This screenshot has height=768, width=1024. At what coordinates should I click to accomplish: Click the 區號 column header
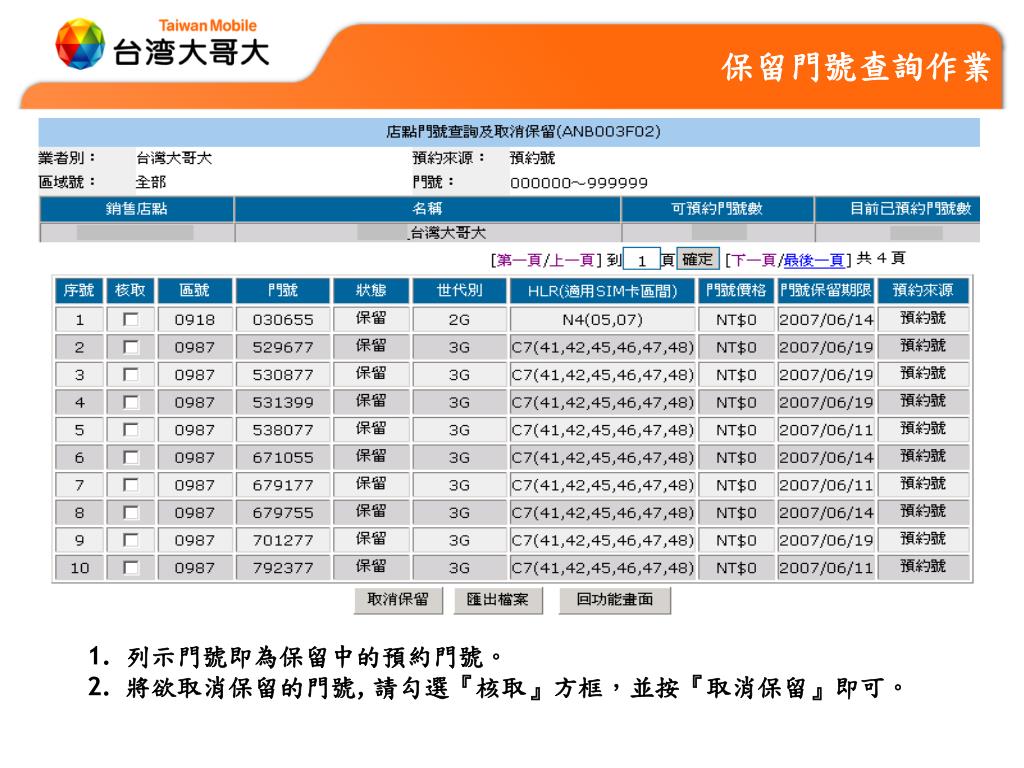tap(195, 291)
